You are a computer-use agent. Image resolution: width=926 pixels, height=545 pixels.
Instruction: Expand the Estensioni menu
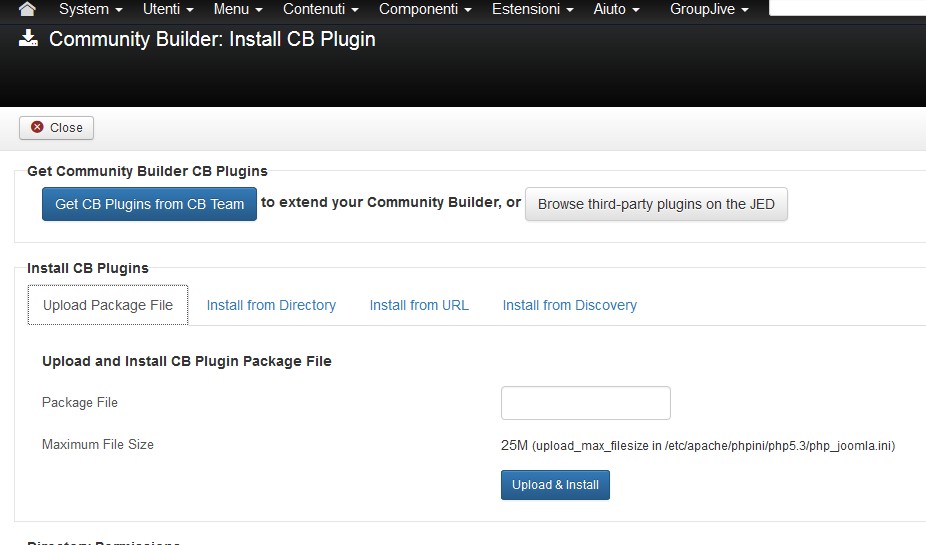(532, 9)
